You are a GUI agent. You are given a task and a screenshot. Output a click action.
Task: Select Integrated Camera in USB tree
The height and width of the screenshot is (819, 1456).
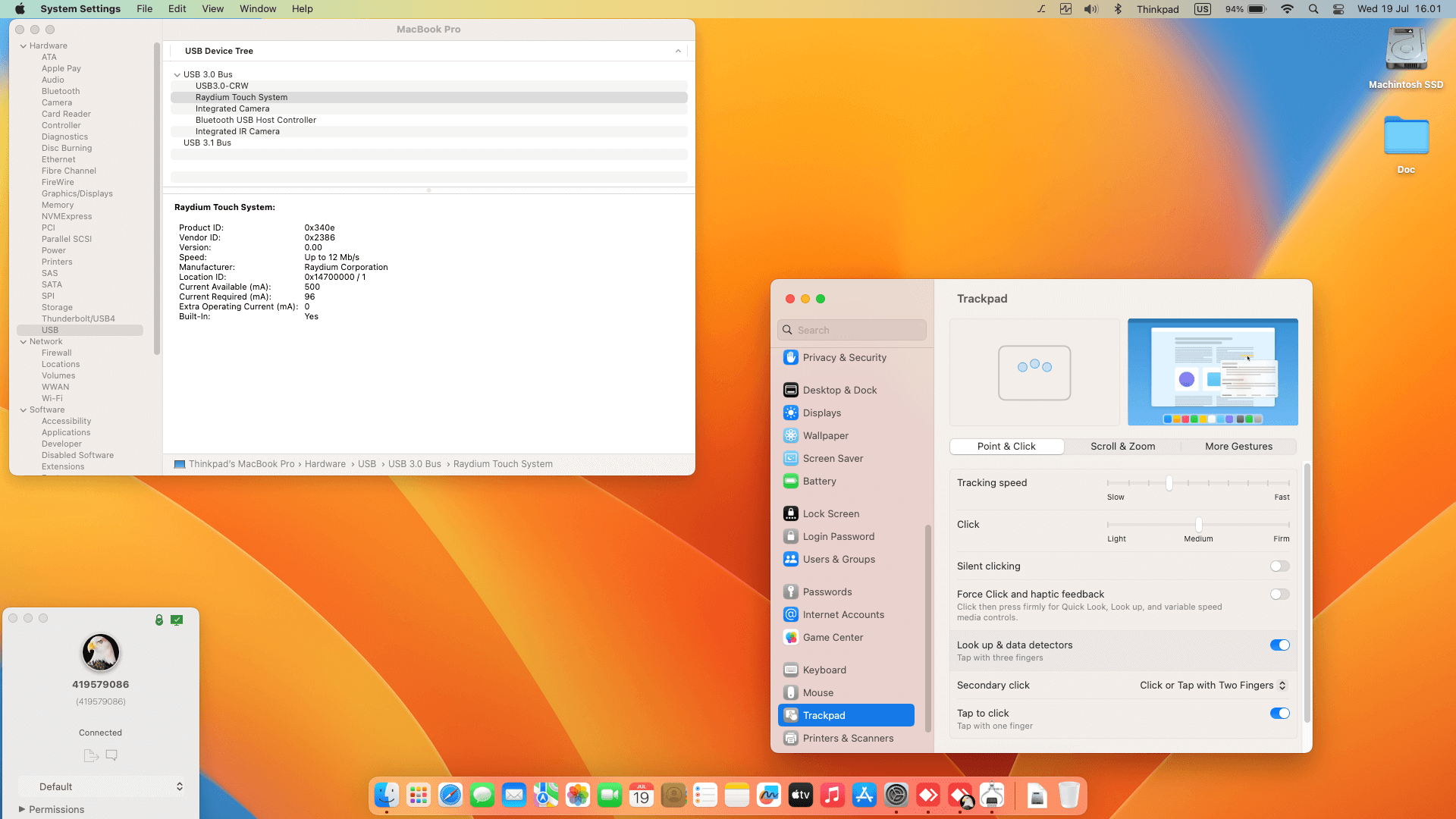232,108
